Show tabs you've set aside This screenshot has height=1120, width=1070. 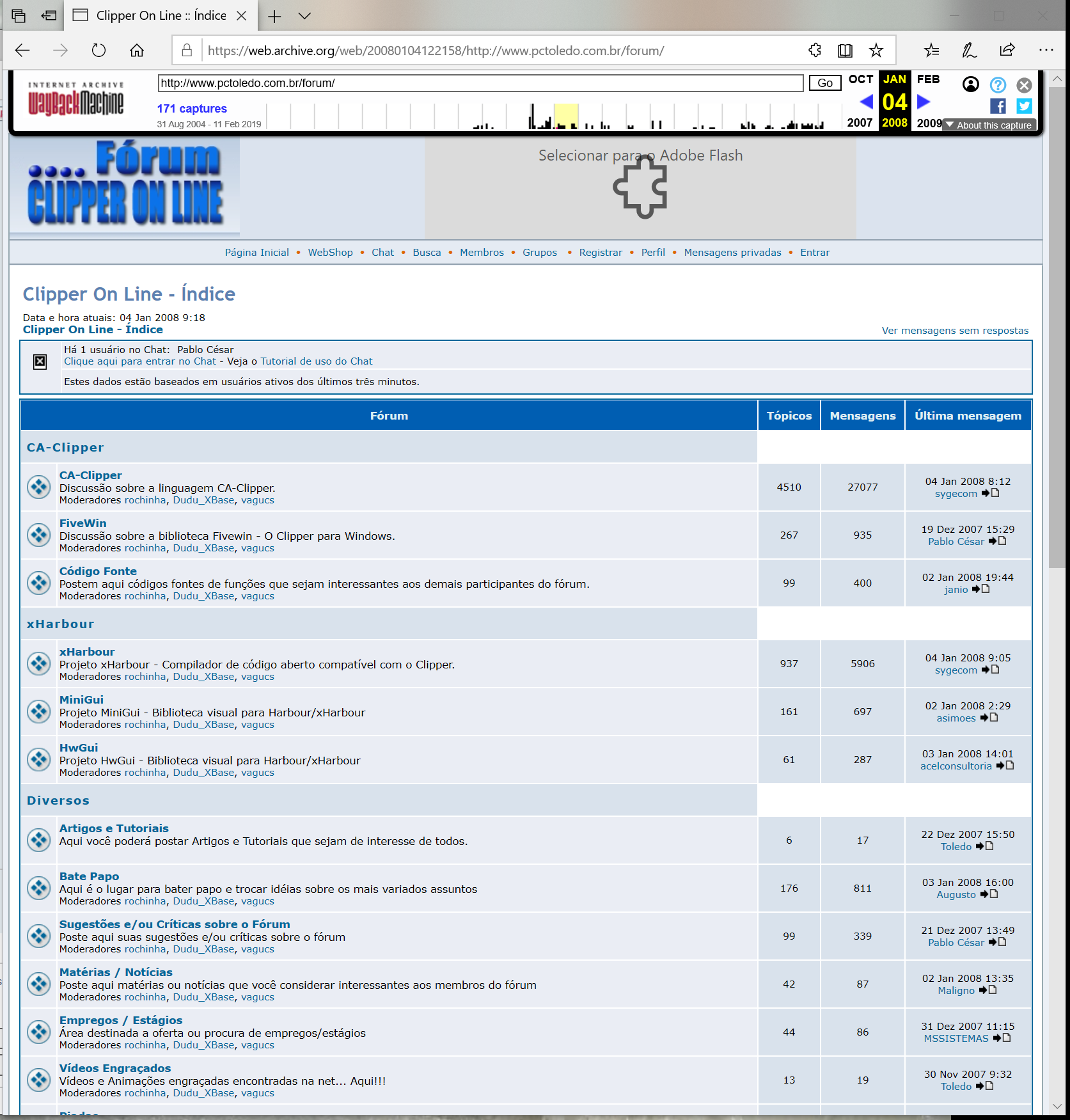19,16
